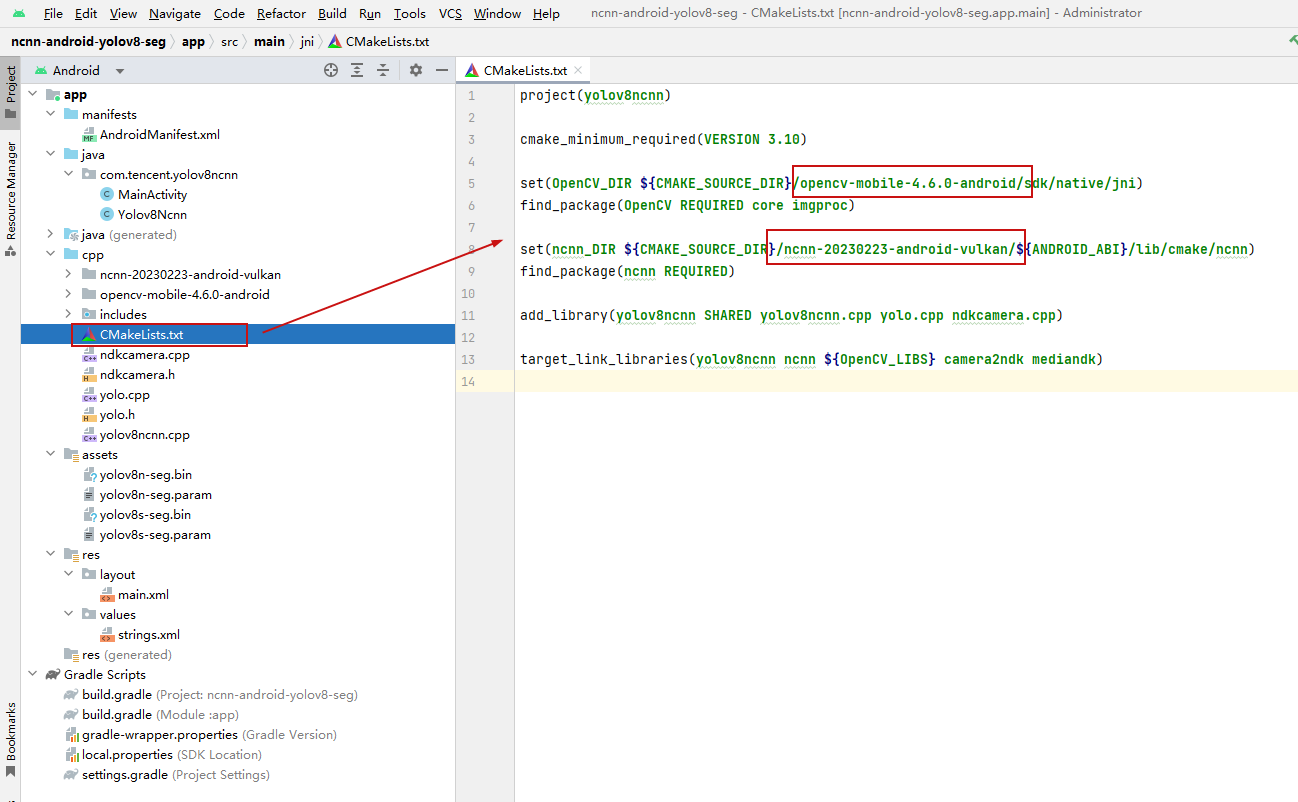Click the main breadcrumb segment
This screenshot has width=1298, height=802.
click(x=269, y=42)
